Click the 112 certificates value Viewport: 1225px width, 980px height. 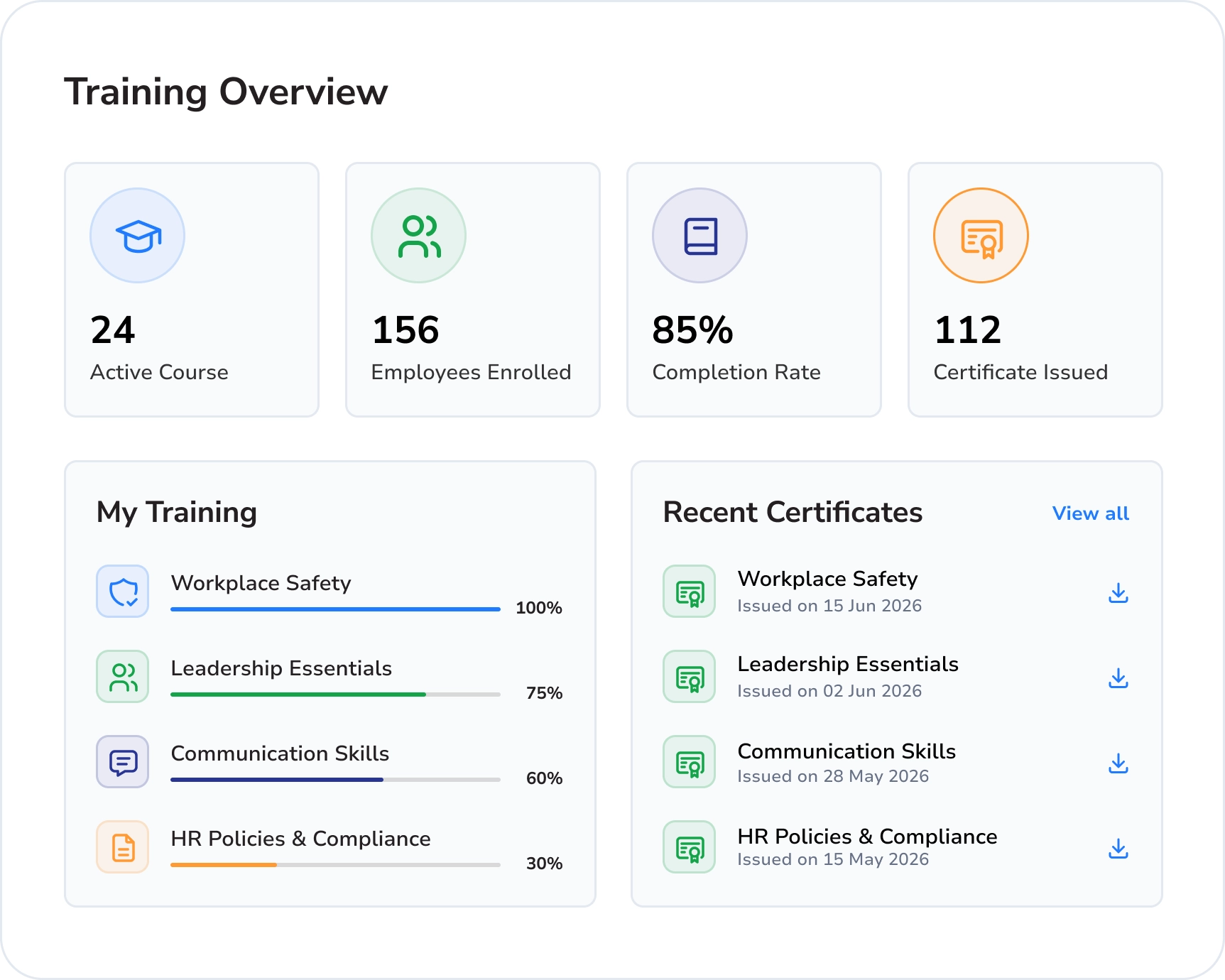[x=968, y=330]
